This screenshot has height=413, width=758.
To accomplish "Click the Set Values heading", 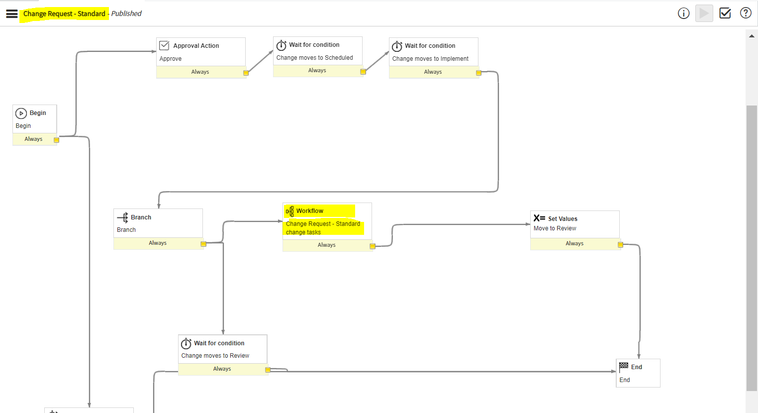I will [563, 219].
